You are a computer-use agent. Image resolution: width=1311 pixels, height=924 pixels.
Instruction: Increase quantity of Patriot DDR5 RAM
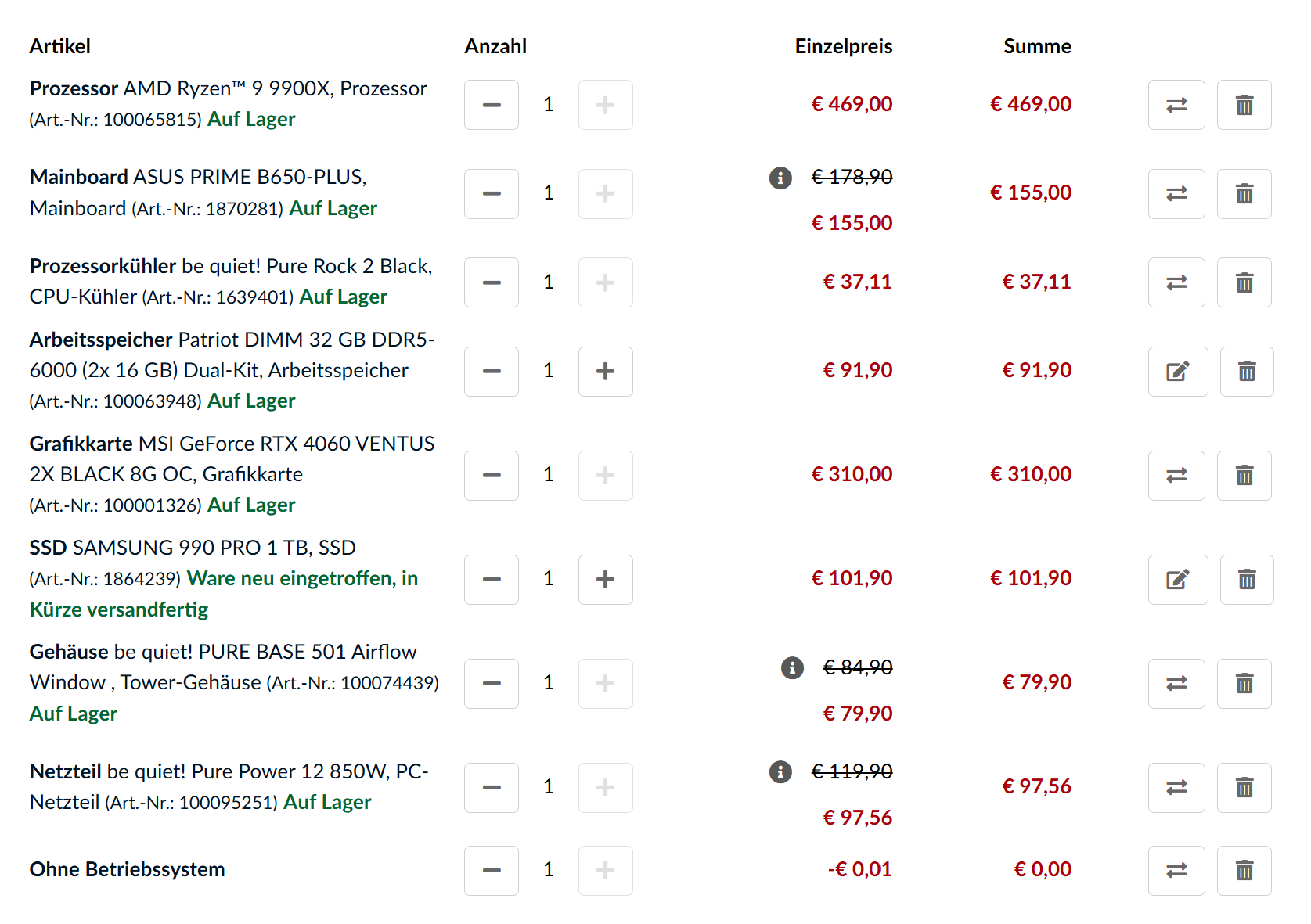point(605,372)
